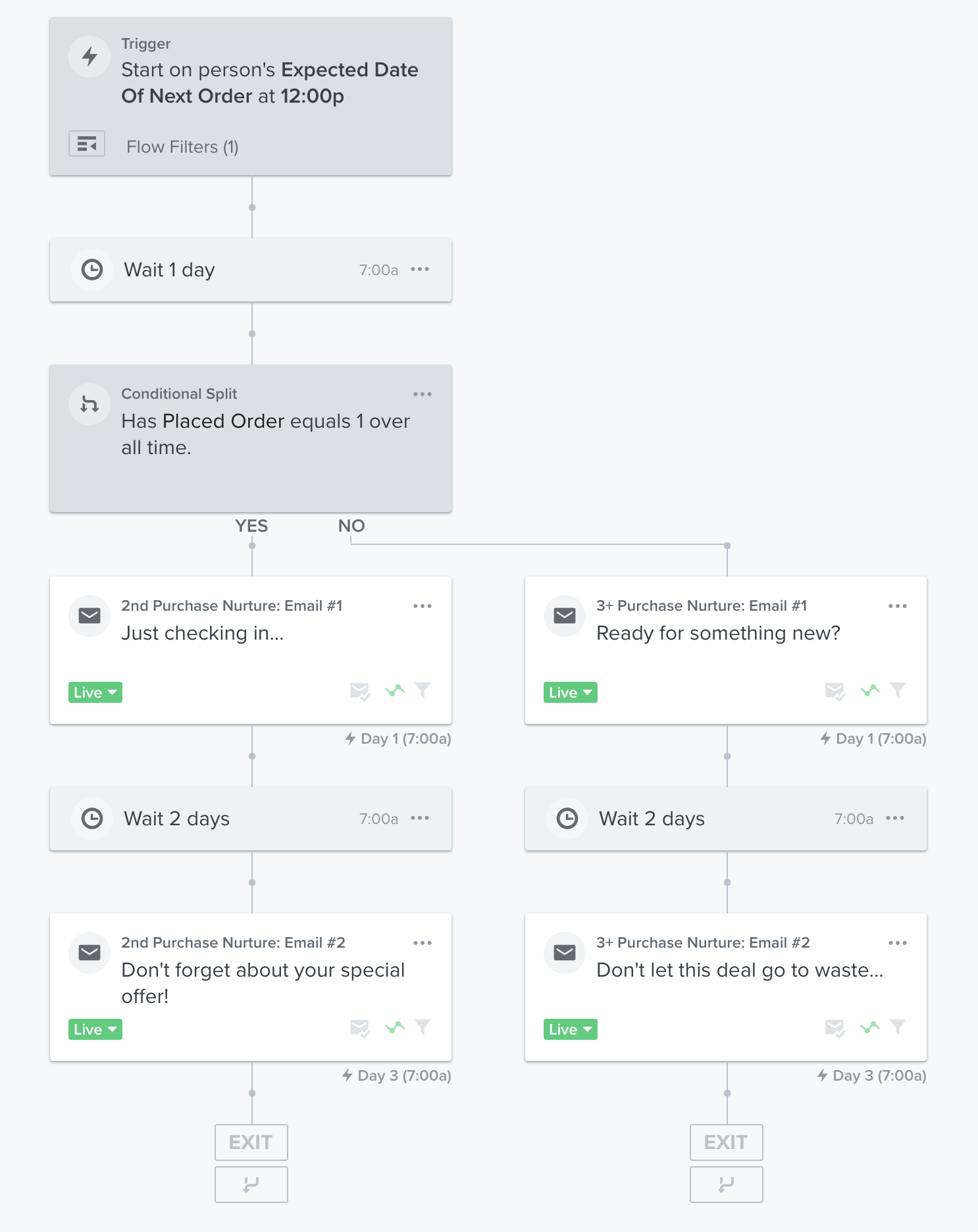The width and height of the screenshot is (978, 1232).
Task: Open the options menu on 'Wait 1 day'
Action: 420,269
